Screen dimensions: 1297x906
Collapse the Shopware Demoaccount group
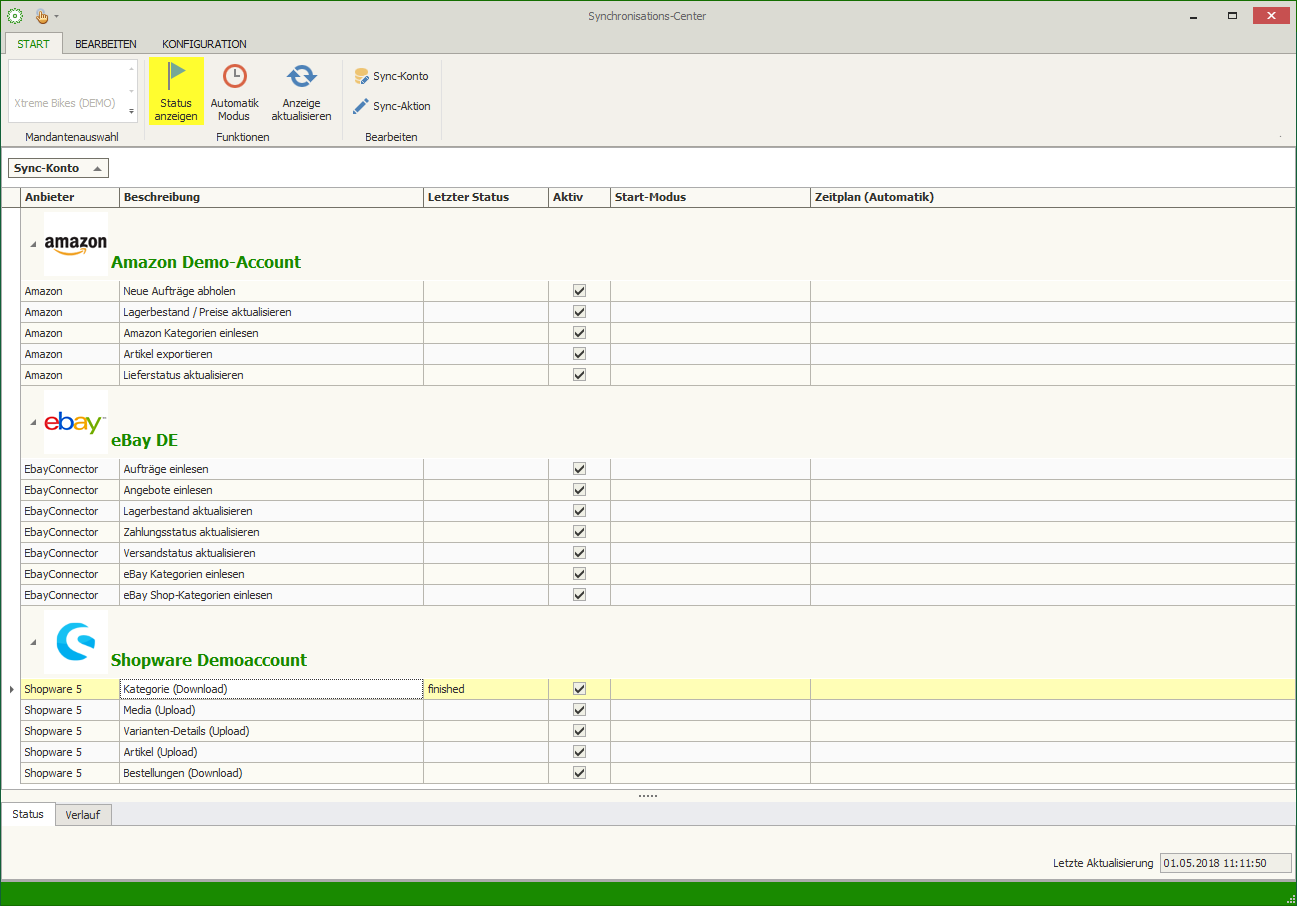(x=32, y=642)
